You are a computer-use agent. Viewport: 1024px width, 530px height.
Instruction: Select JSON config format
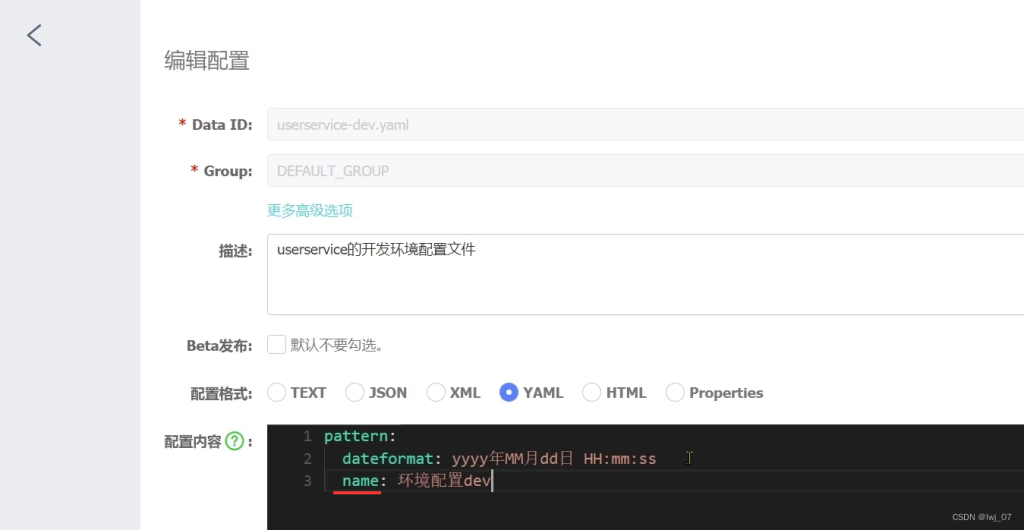tap(355, 392)
